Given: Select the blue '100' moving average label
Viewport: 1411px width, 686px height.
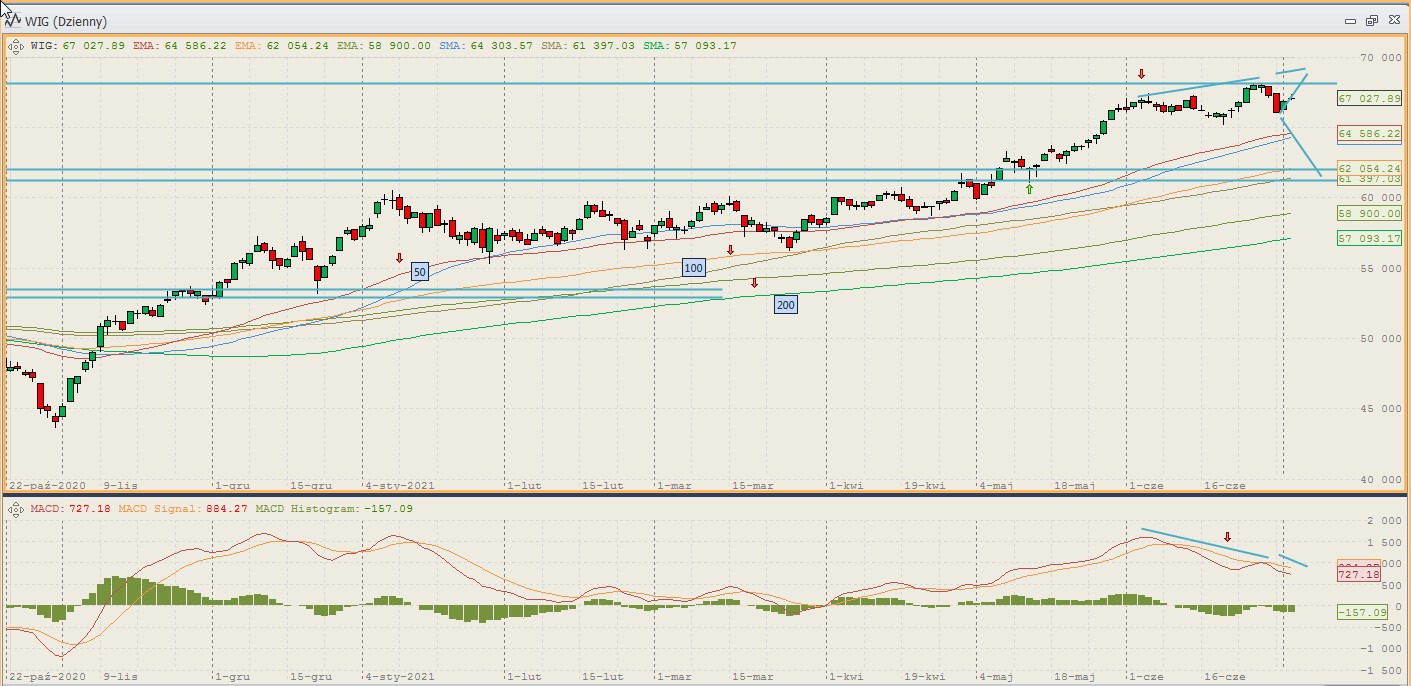Looking at the screenshot, I should click(693, 267).
